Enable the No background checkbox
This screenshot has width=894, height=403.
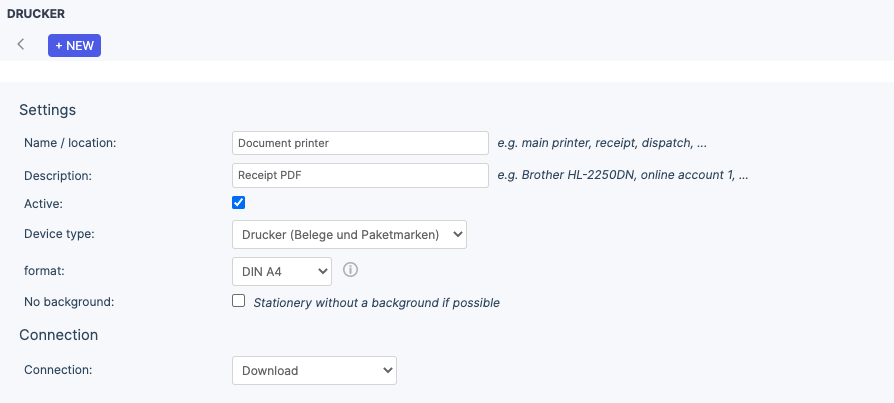[x=238, y=301]
